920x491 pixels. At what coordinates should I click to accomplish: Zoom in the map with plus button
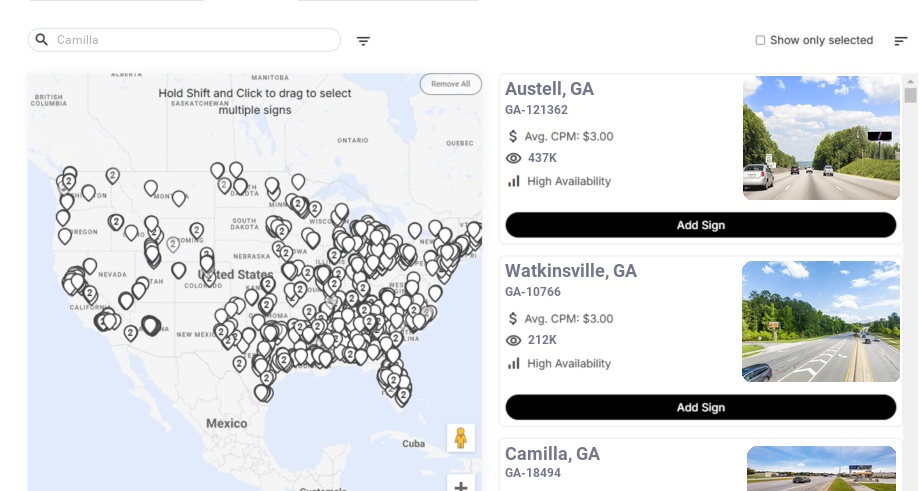461,486
